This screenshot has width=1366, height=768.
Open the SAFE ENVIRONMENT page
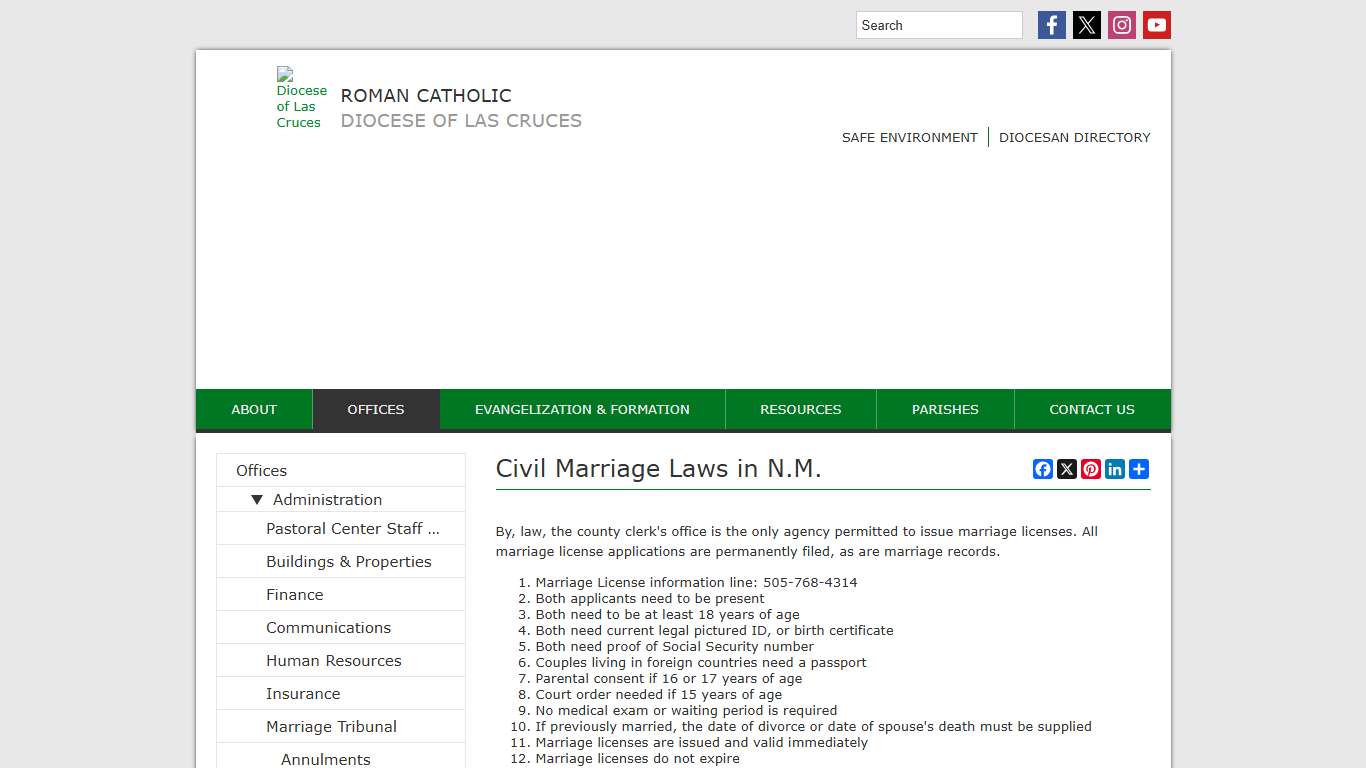[909, 137]
